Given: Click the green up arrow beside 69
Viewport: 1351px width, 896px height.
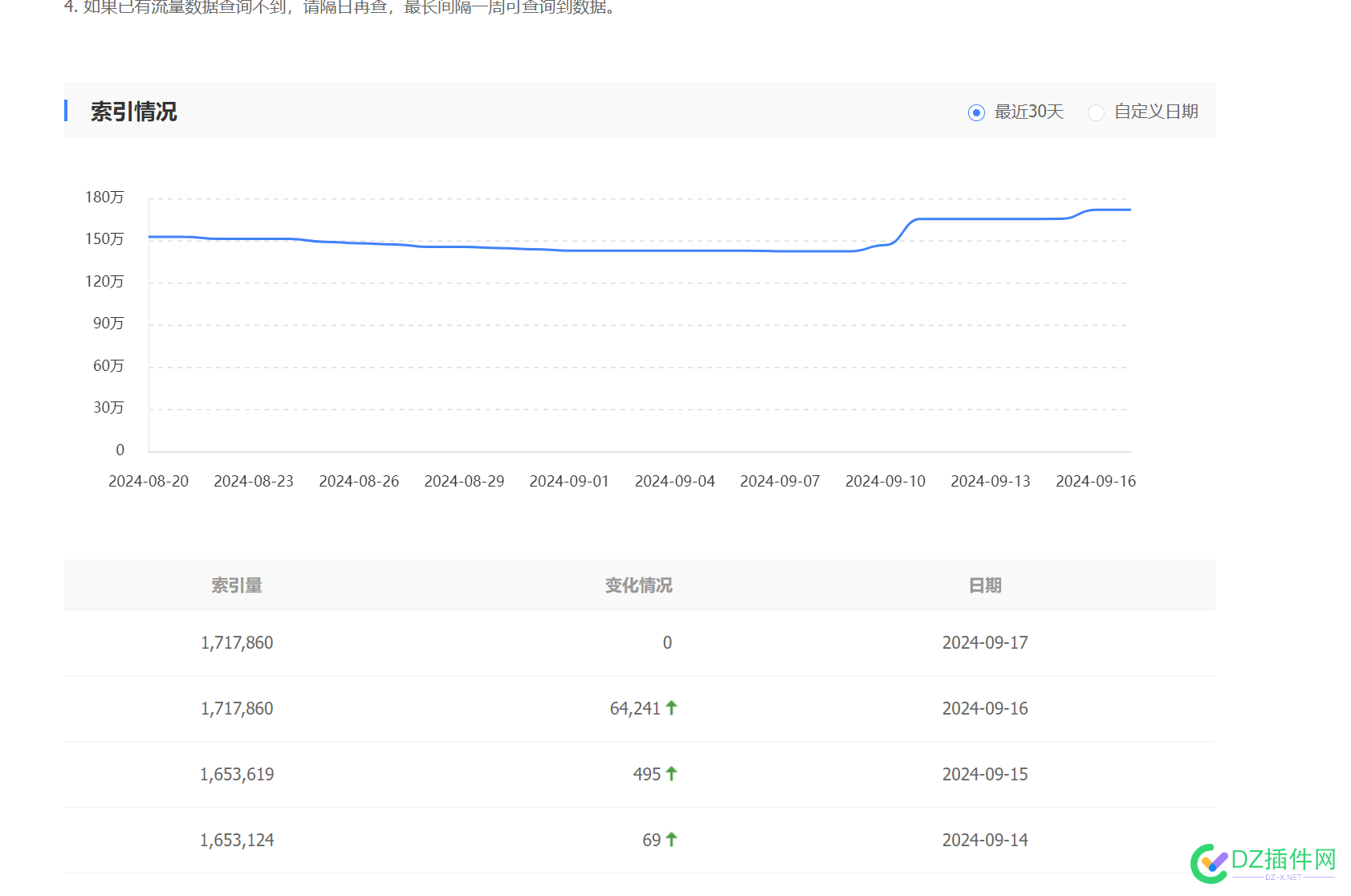Looking at the screenshot, I should [x=672, y=840].
